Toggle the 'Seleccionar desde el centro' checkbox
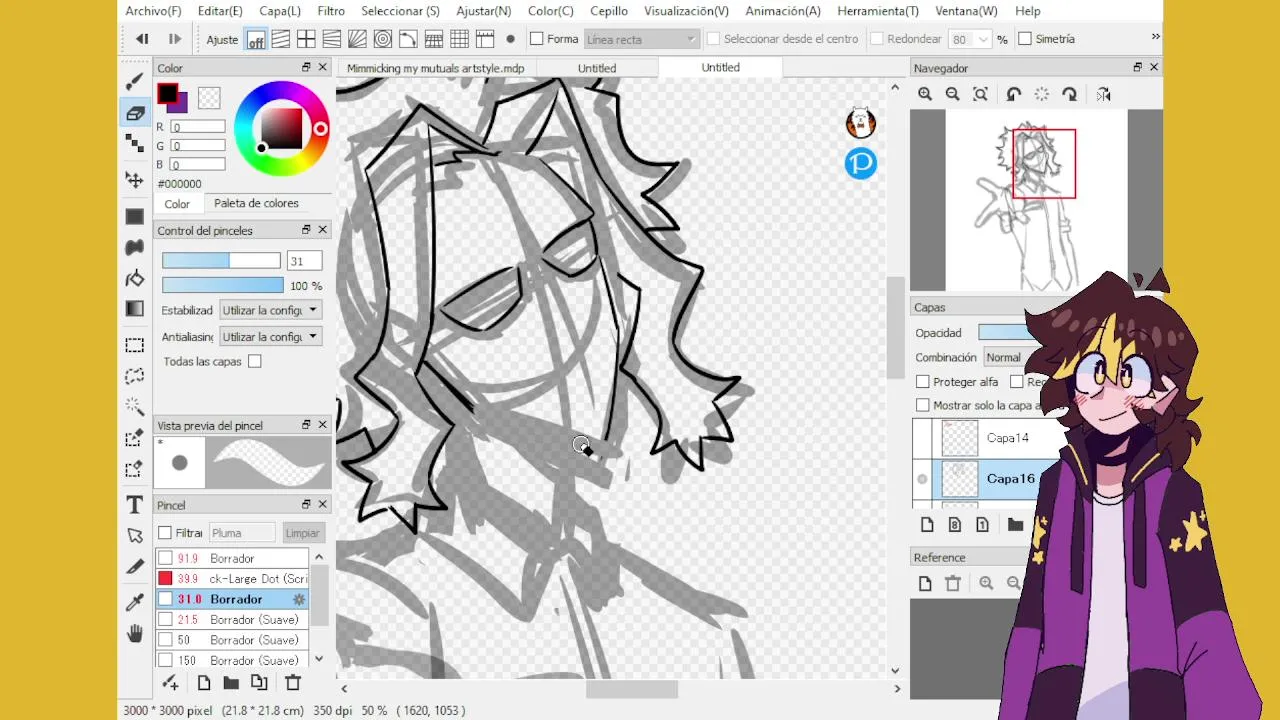 tap(713, 39)
